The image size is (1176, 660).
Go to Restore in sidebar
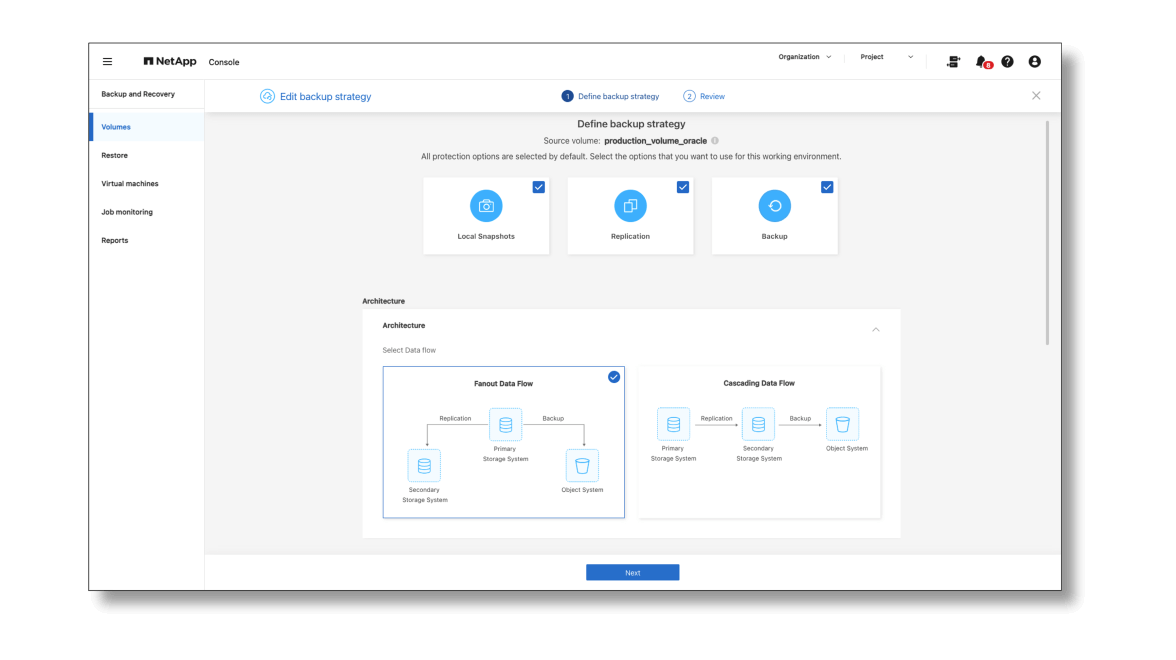(x=115, y=156)
